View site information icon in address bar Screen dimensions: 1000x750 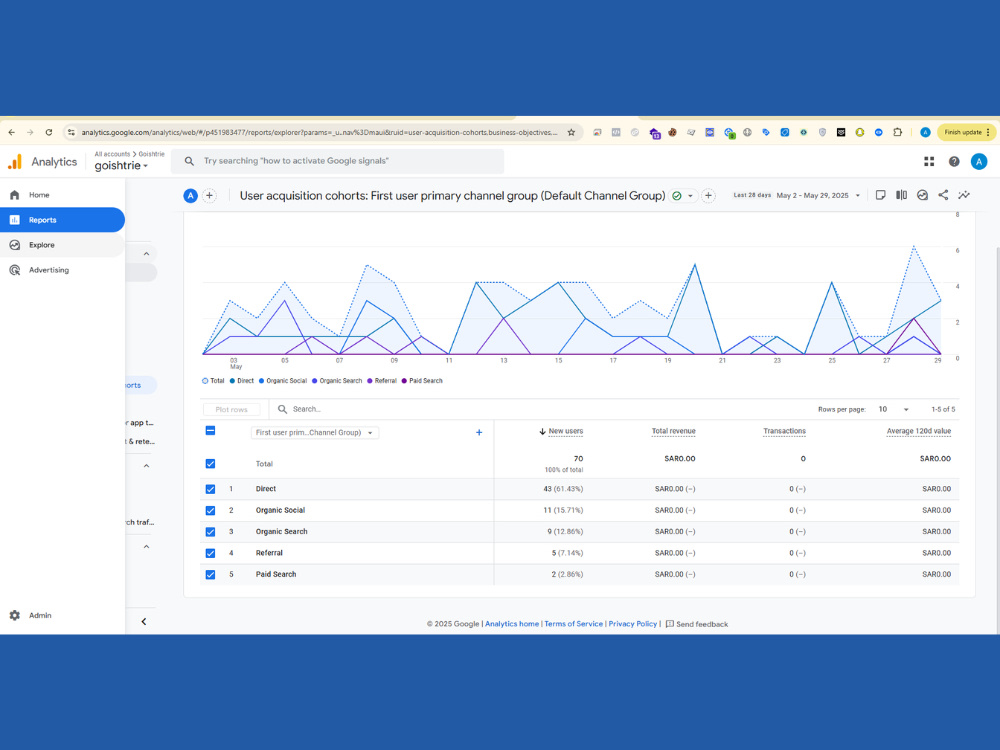pos(71,133)
